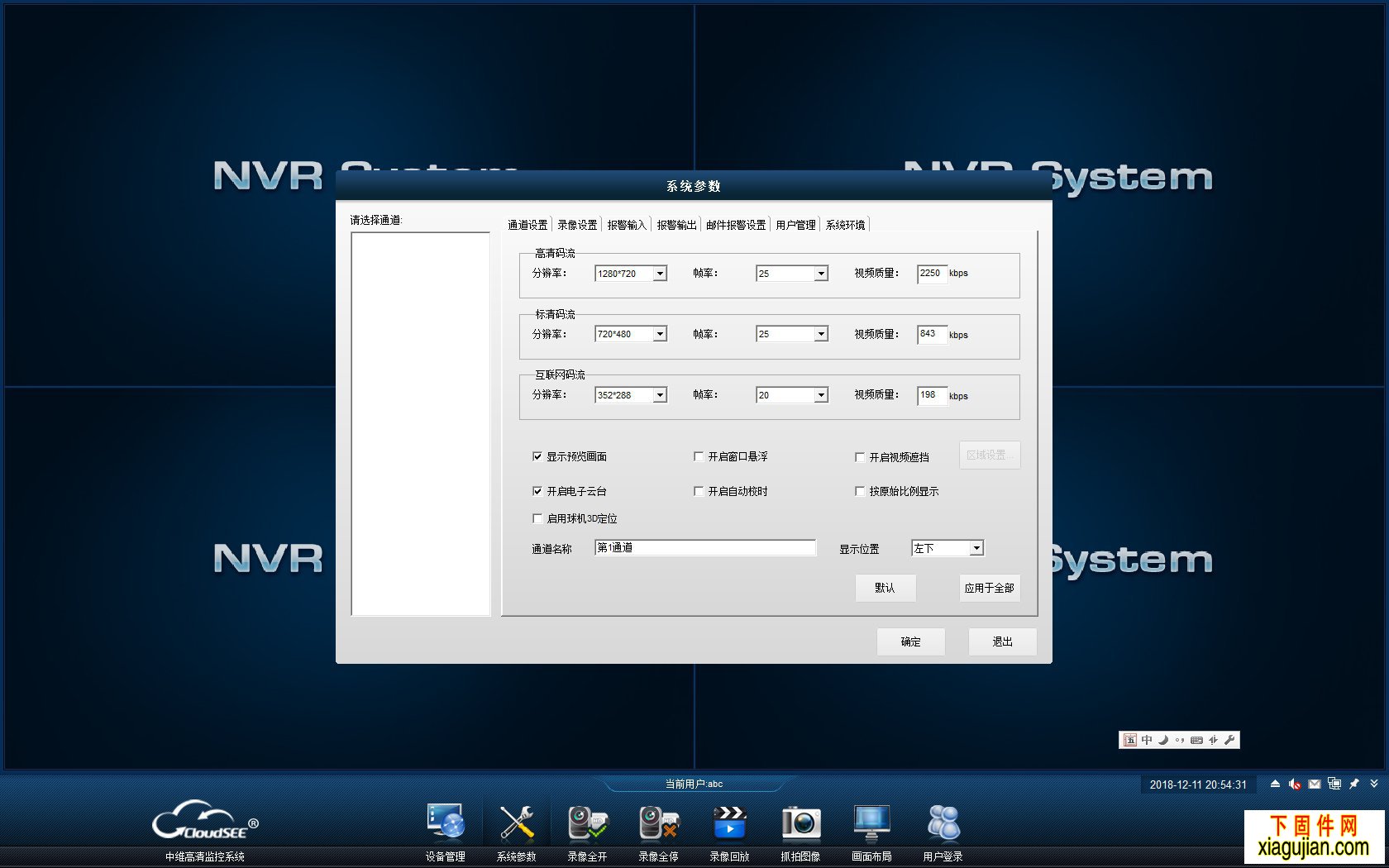
Task: Click the 五 Wubi IME icon
Action: coord(1130,740)
